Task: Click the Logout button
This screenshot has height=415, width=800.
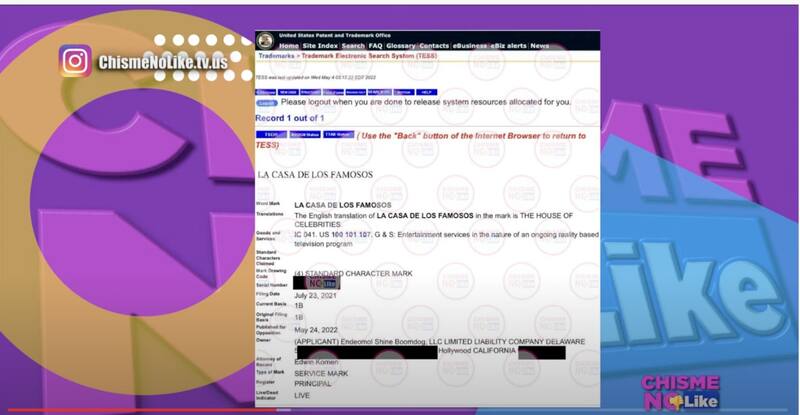Action: tap(266, 102)
